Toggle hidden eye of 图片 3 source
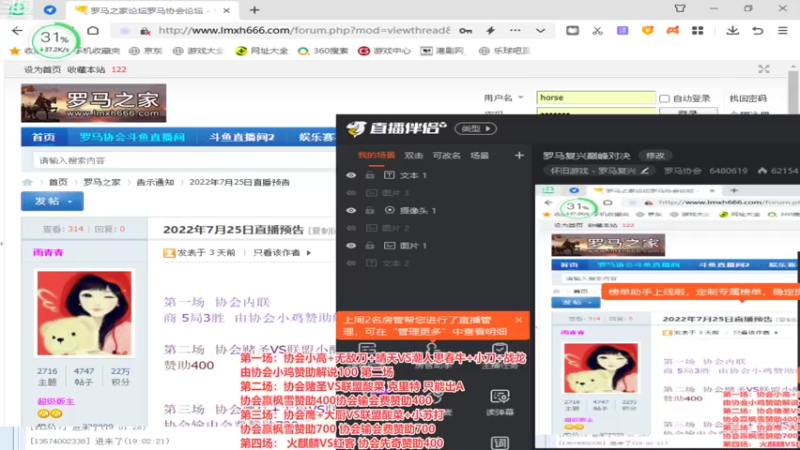 (351, 193)
